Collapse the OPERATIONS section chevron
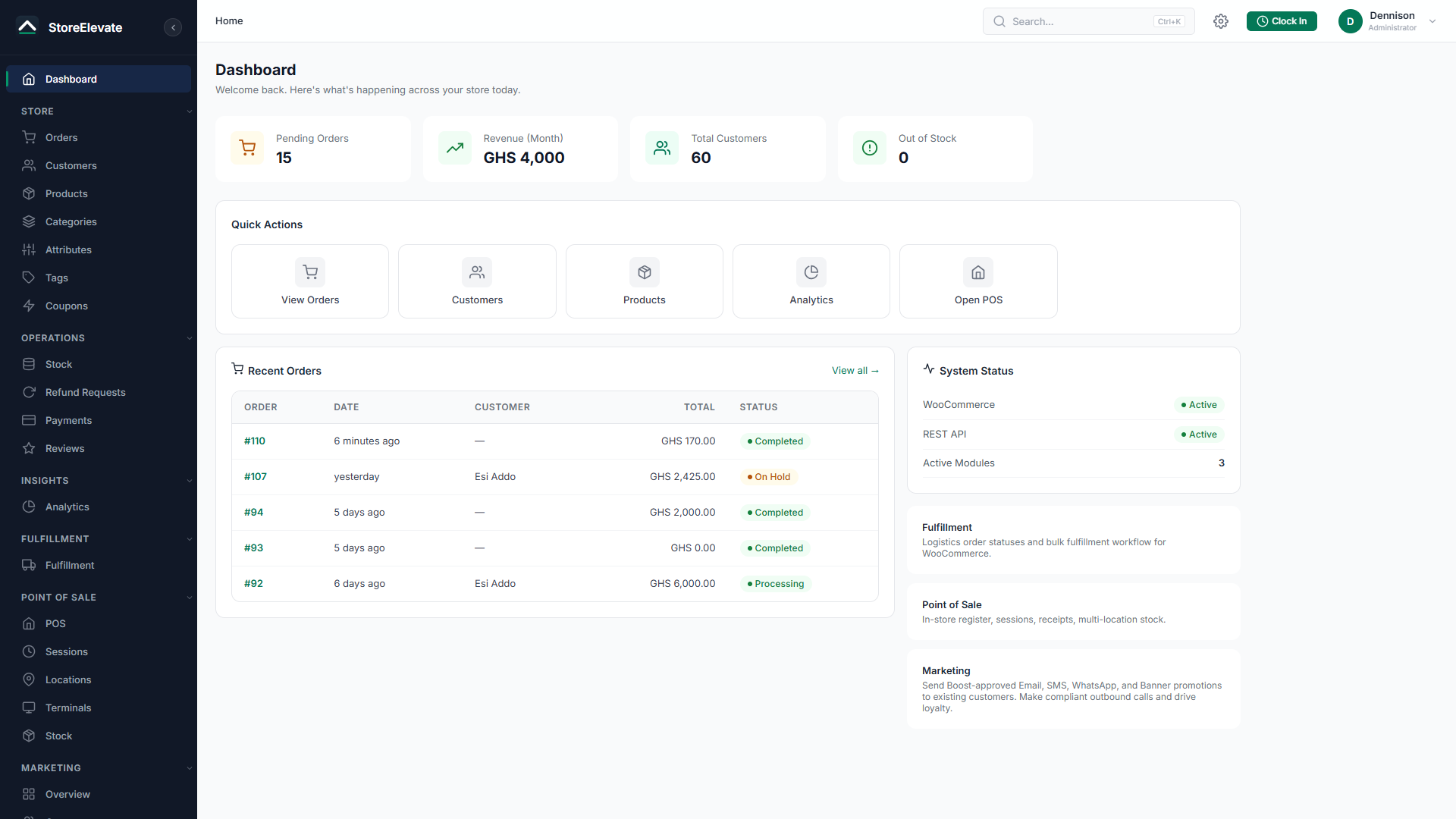1456x819 pixels. (x=189, y=338)
